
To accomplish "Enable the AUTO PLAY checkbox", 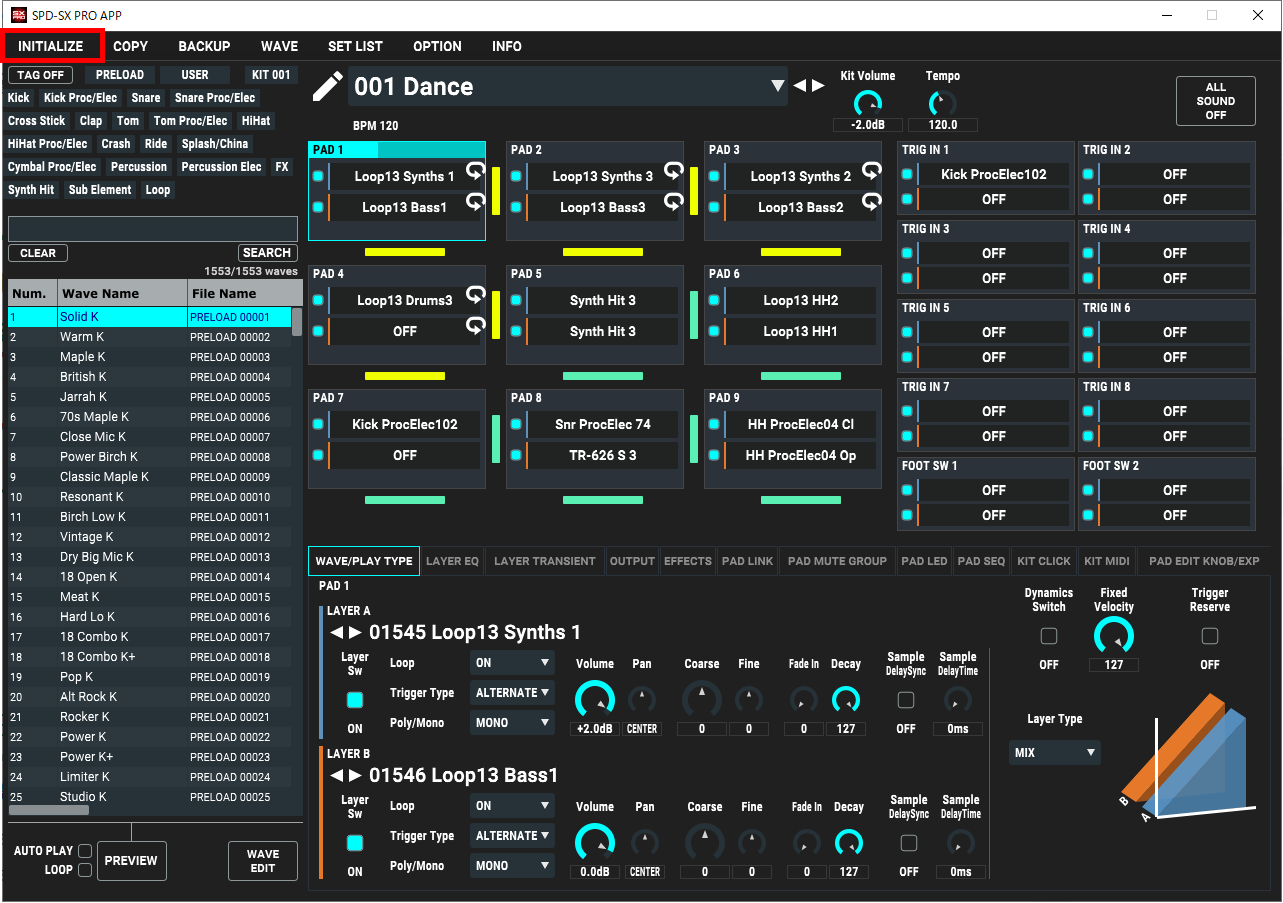I will point(85,851).
